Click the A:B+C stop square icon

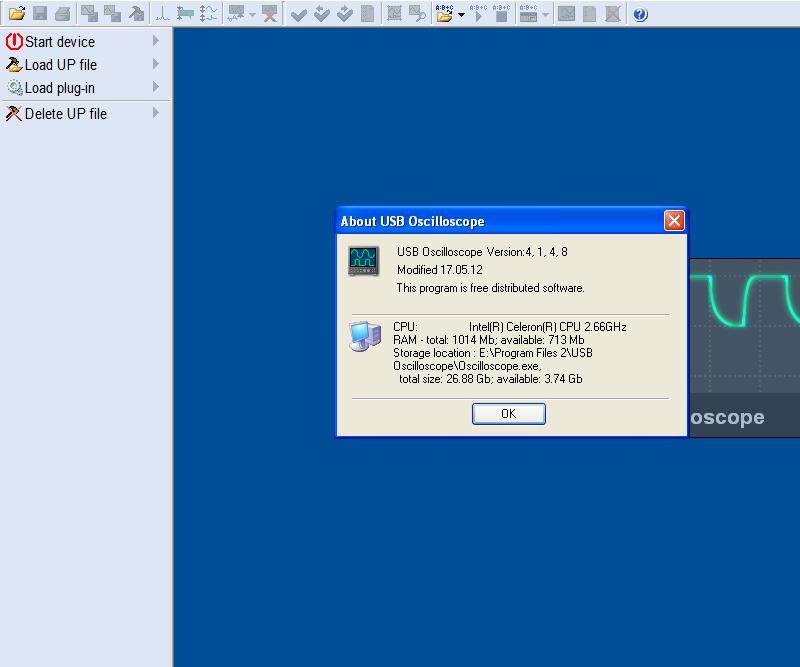[502, 13]
